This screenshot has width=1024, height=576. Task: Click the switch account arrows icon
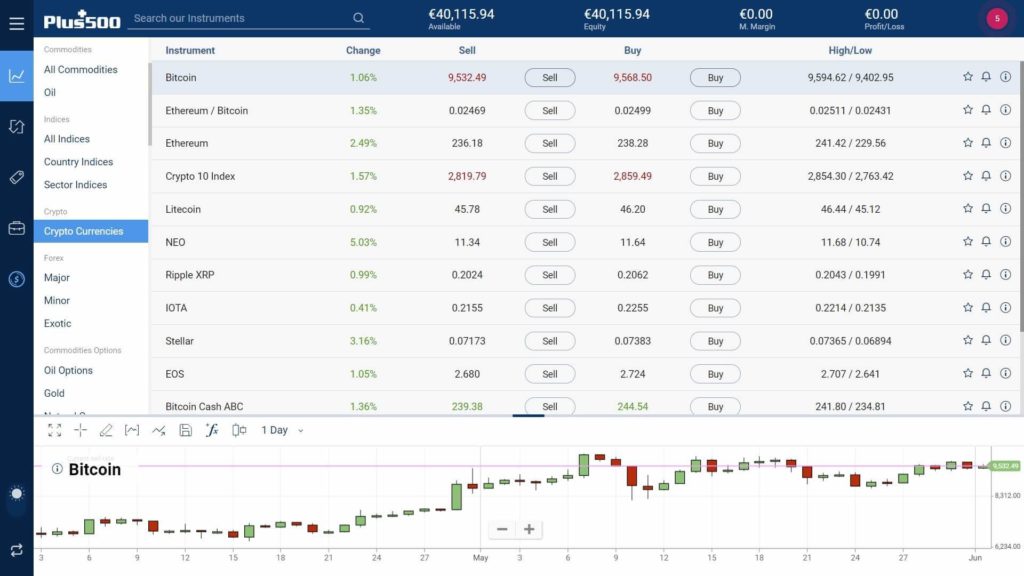coord(16,550)
